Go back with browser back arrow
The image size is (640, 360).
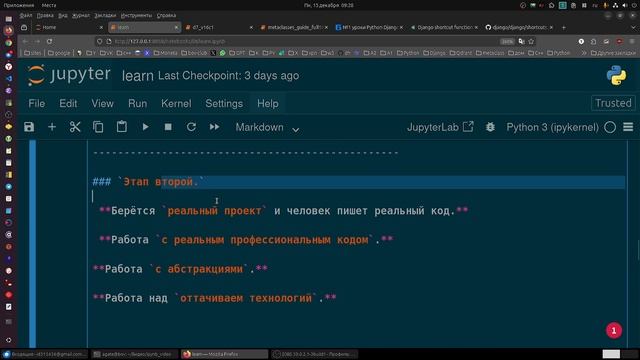click(25, 41)
